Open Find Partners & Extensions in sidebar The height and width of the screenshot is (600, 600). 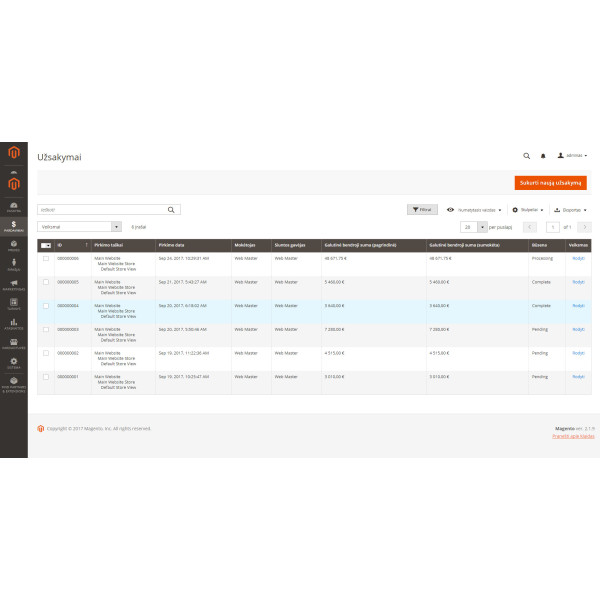pos(14,385)
